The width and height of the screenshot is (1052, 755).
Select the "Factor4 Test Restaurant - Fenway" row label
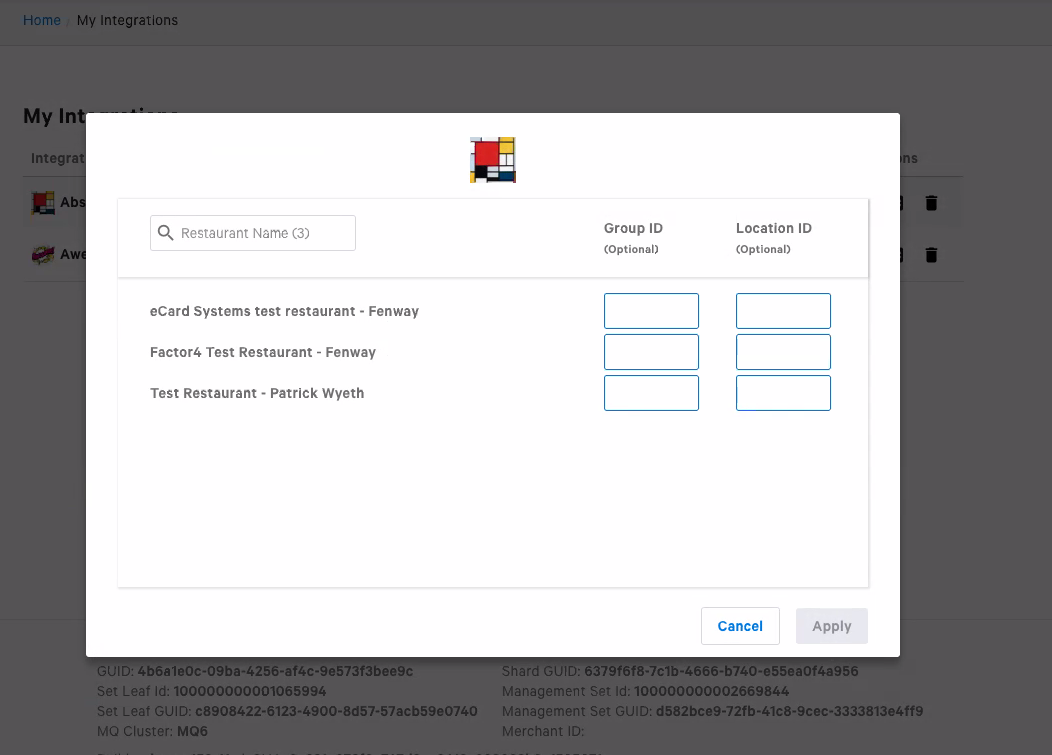point(263,351)
